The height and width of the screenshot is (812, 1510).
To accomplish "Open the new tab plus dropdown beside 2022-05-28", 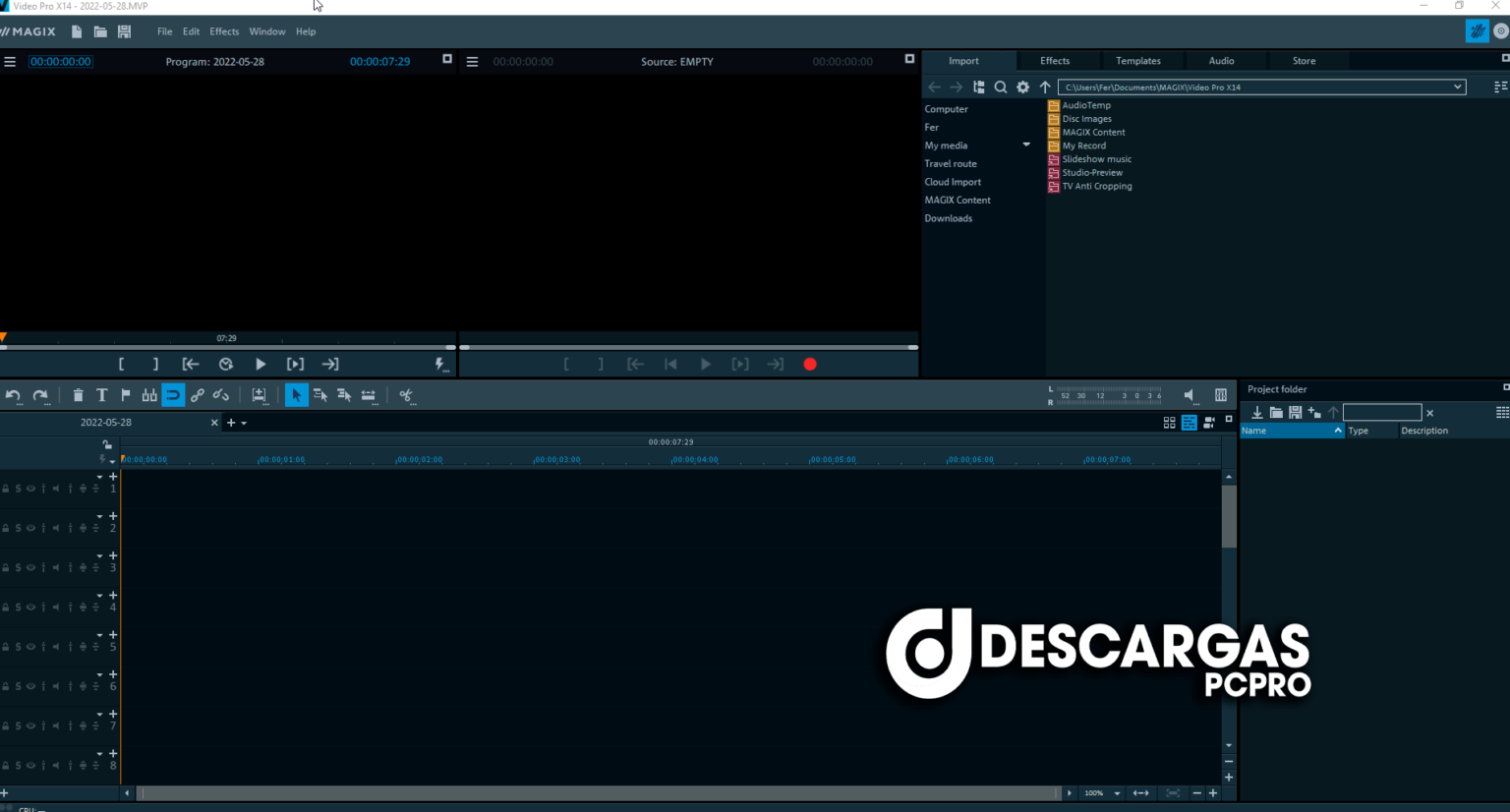I will tap(236, 422).
